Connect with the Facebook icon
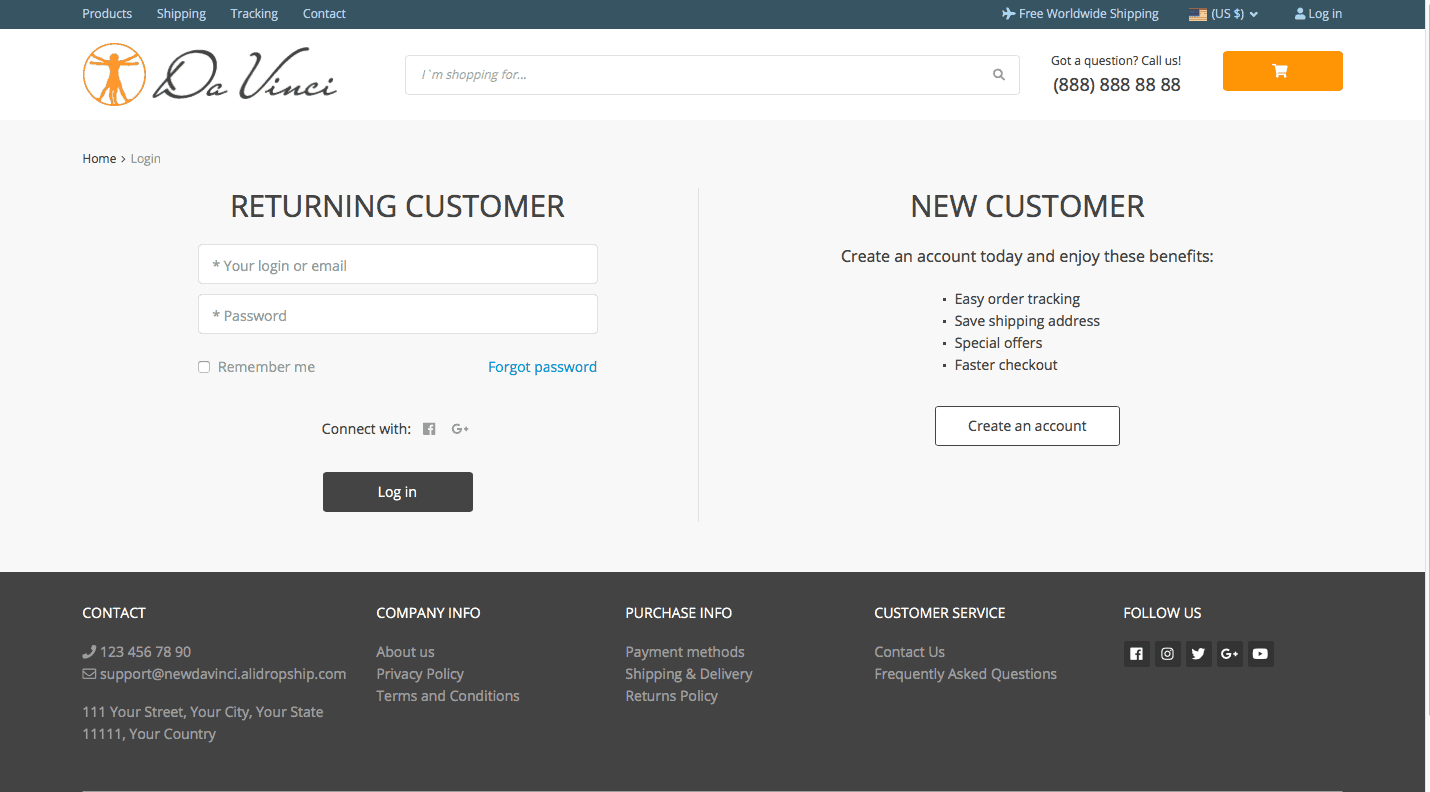 [429, 429]
